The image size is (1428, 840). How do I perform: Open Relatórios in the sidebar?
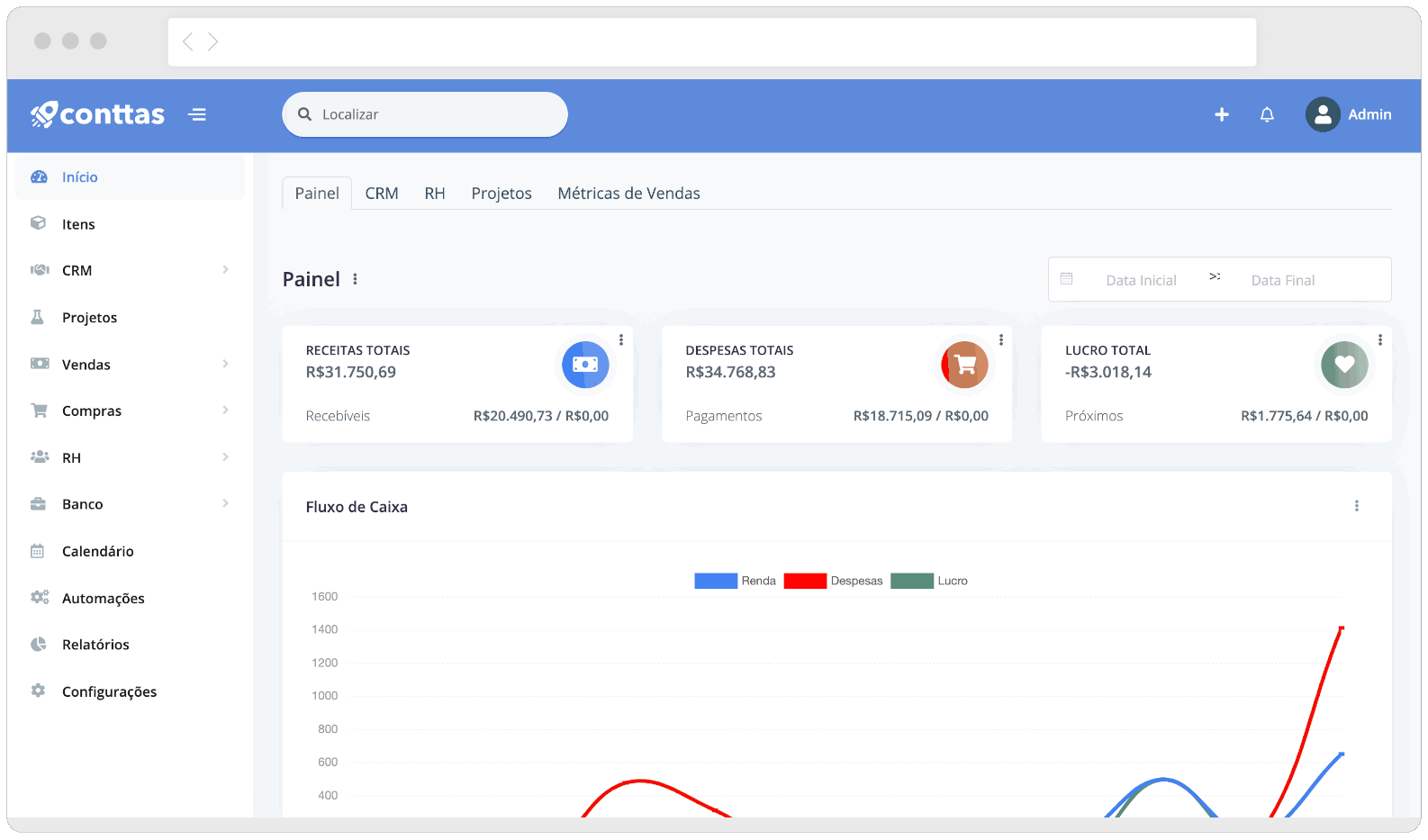tap(95, 645)
